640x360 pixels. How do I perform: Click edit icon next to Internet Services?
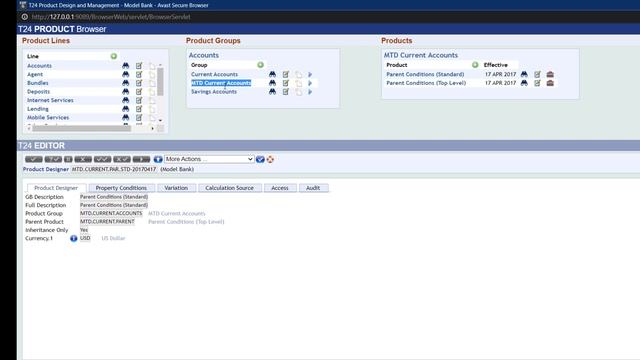(139, 100)
